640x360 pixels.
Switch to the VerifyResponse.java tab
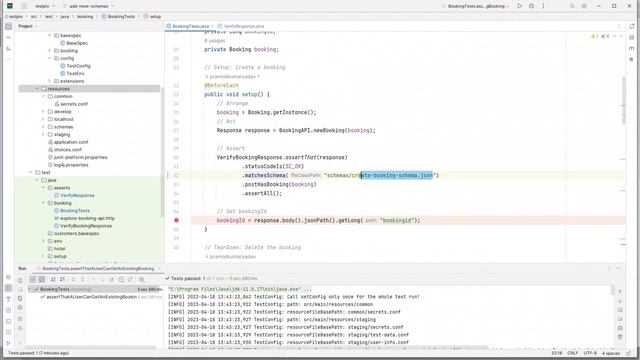click(241, 26)
